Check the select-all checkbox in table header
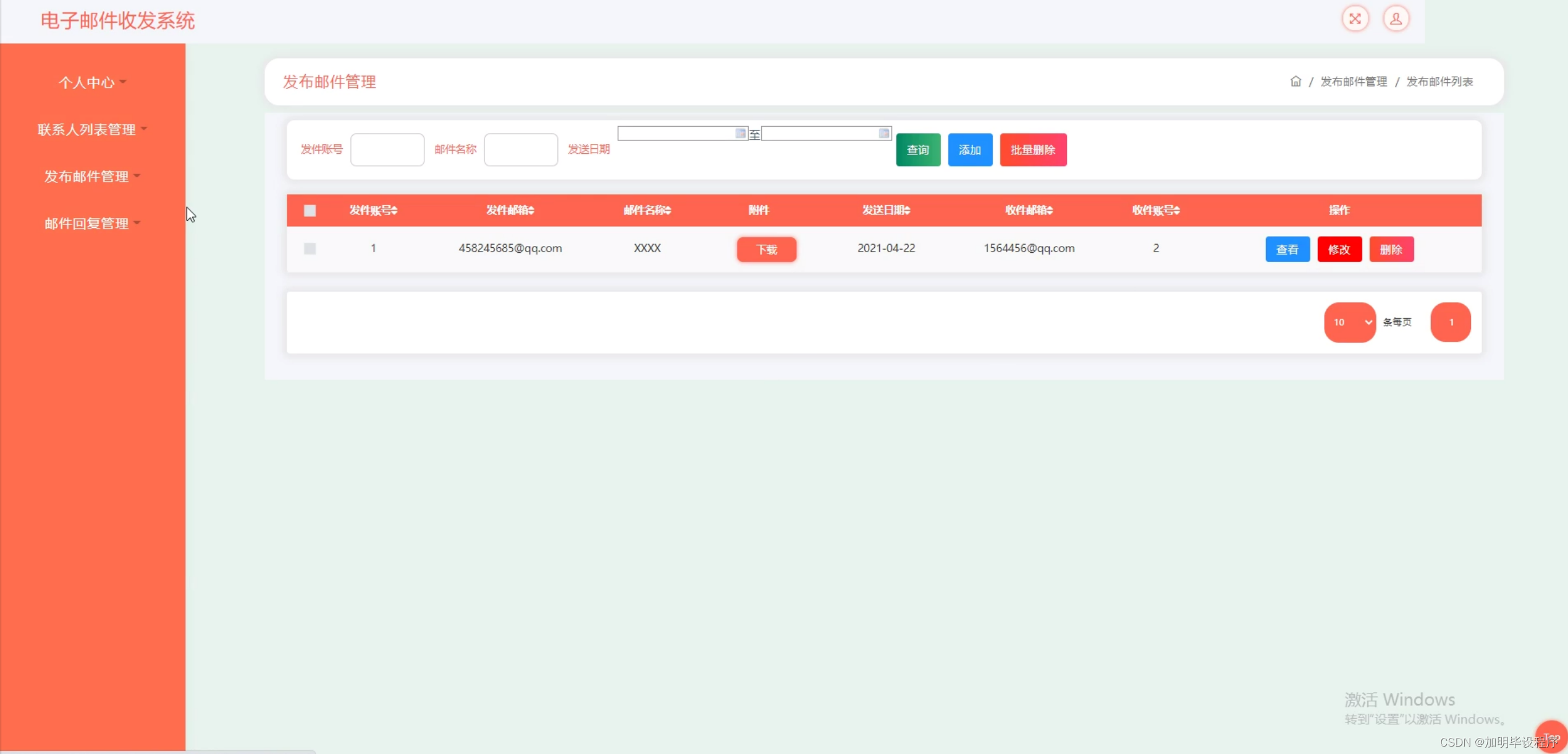 (310, 211)
